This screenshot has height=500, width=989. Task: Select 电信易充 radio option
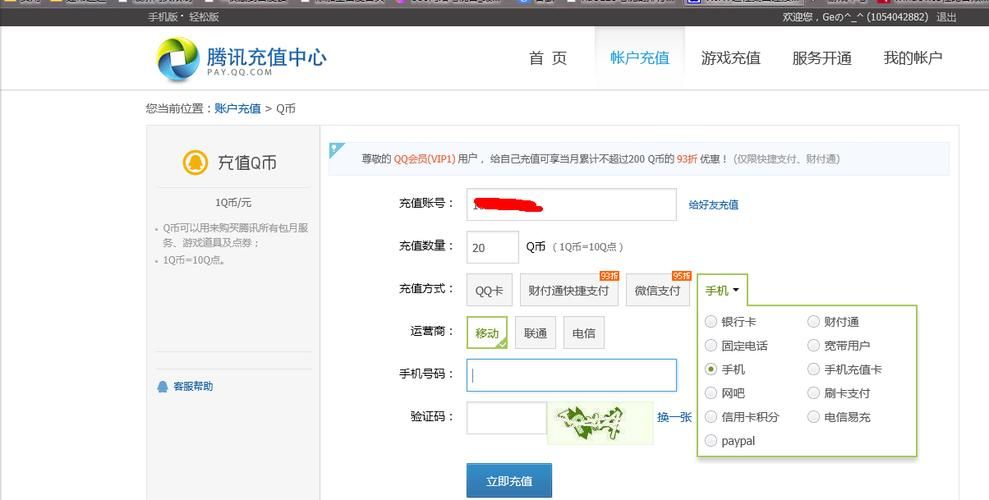[814, 417]
